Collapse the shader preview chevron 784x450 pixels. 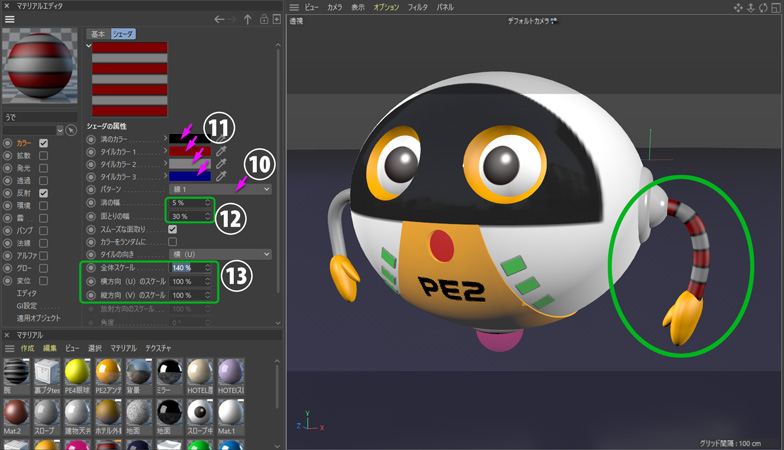coord(88,46)
